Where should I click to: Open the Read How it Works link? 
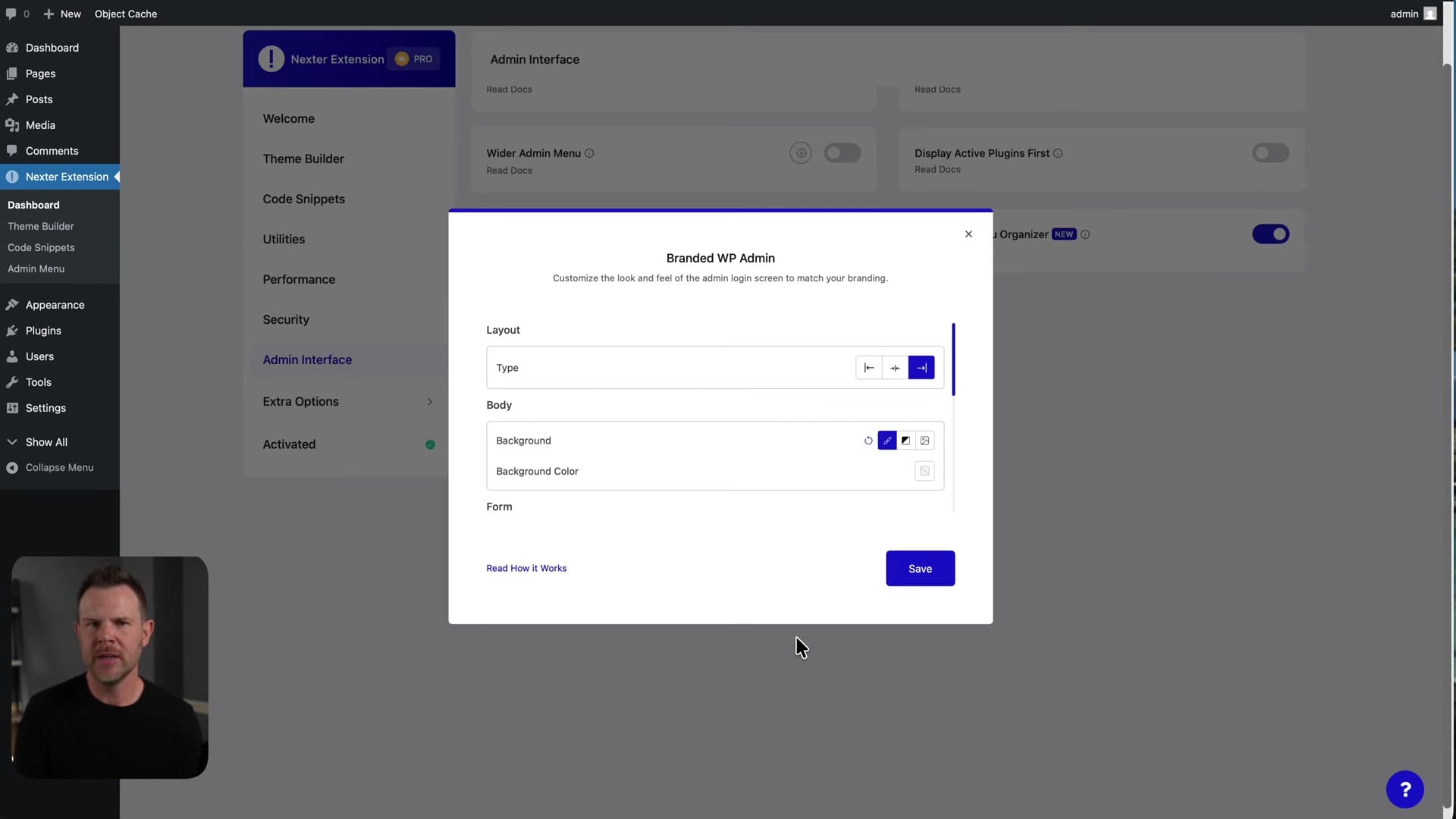click(x=526, y=568)
